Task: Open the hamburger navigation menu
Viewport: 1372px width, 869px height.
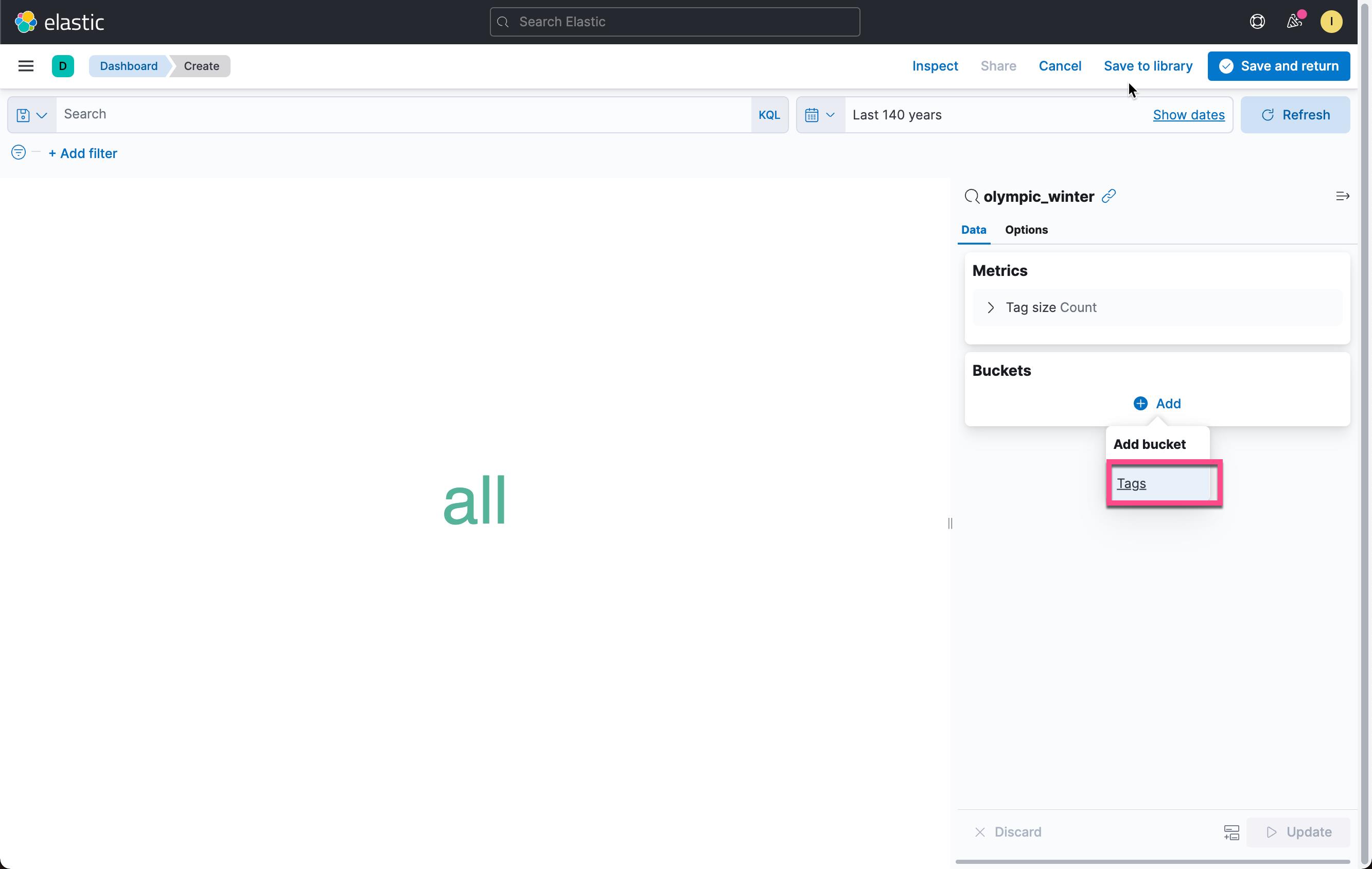Action: pyautogui.click(x=26, y=66)
